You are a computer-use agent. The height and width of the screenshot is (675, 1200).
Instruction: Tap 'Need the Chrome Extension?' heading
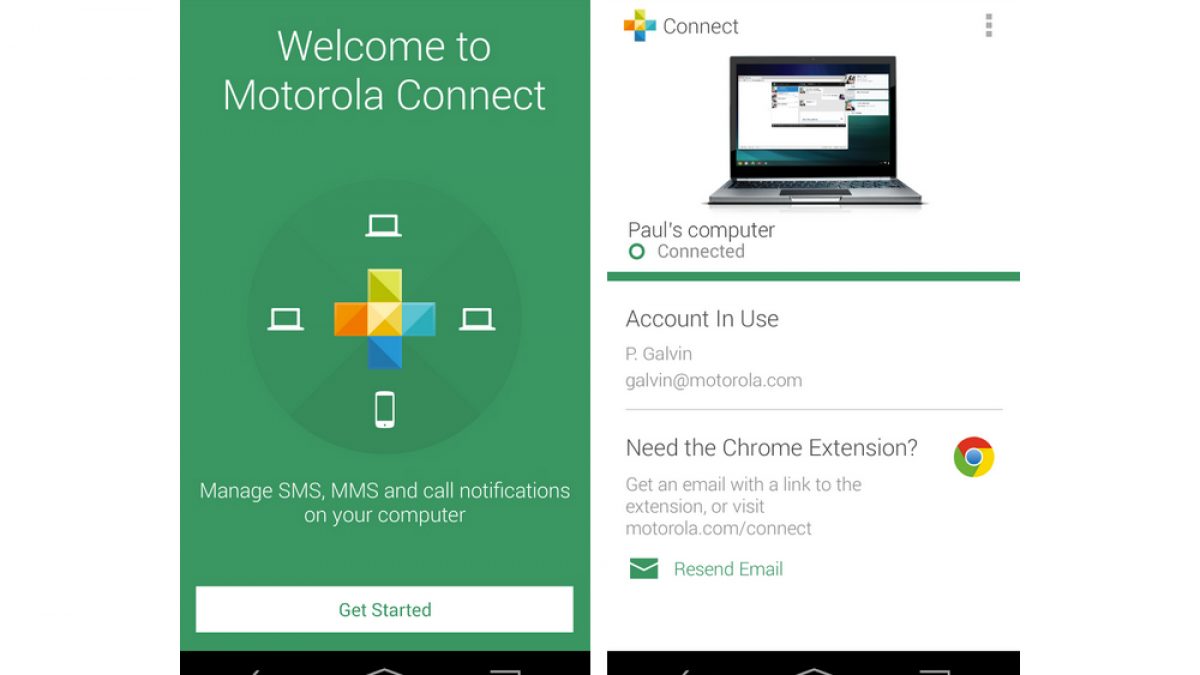coord(771,448)
